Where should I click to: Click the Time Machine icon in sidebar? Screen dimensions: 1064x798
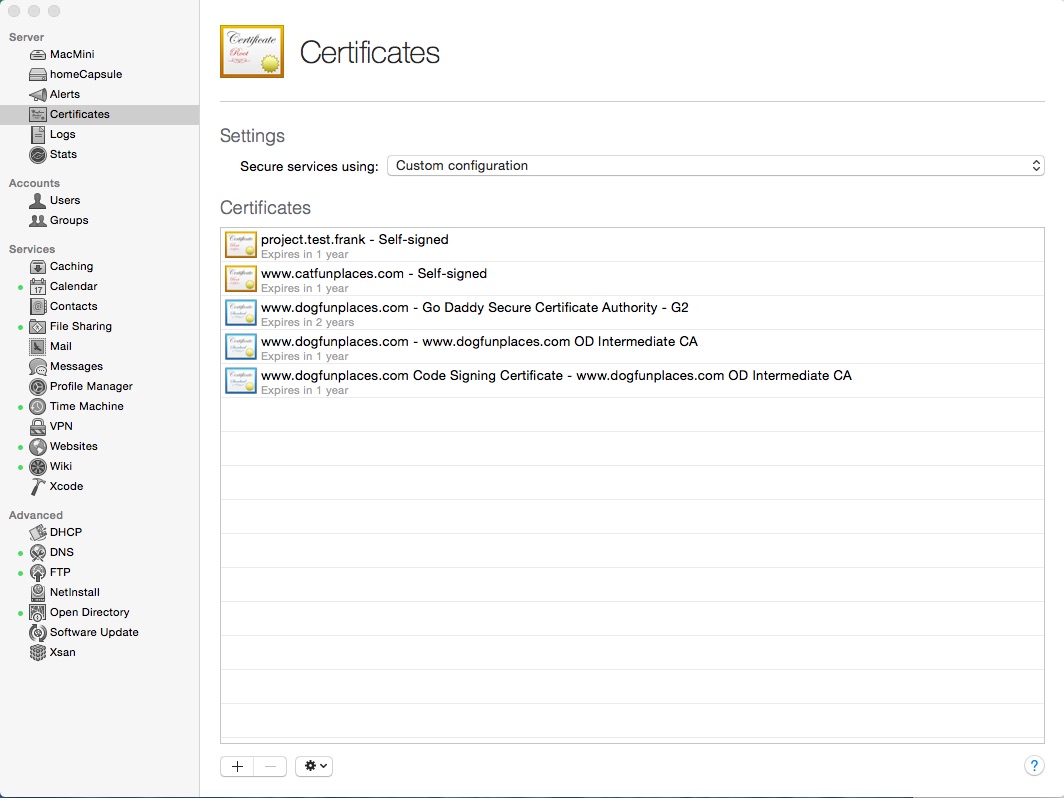38,406
